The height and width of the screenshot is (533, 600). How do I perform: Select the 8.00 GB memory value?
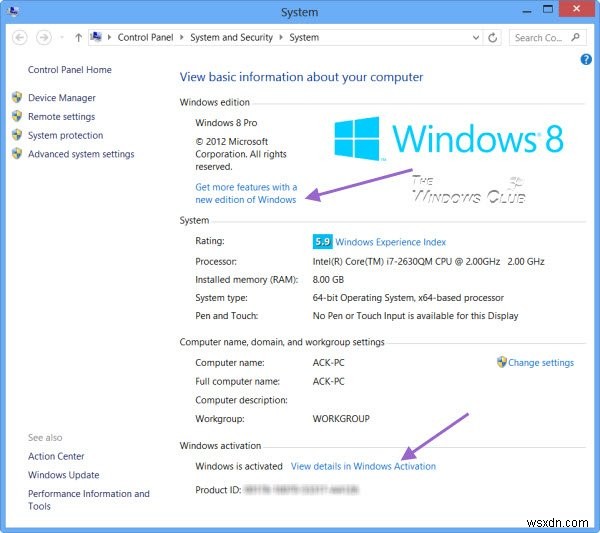[328, 280]
